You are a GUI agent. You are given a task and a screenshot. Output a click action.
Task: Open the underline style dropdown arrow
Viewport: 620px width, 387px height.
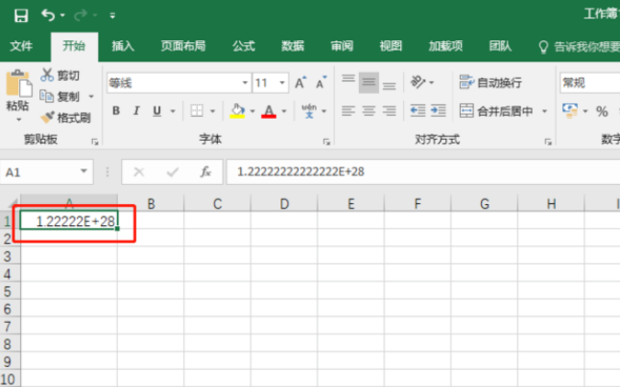pos(173,111)
